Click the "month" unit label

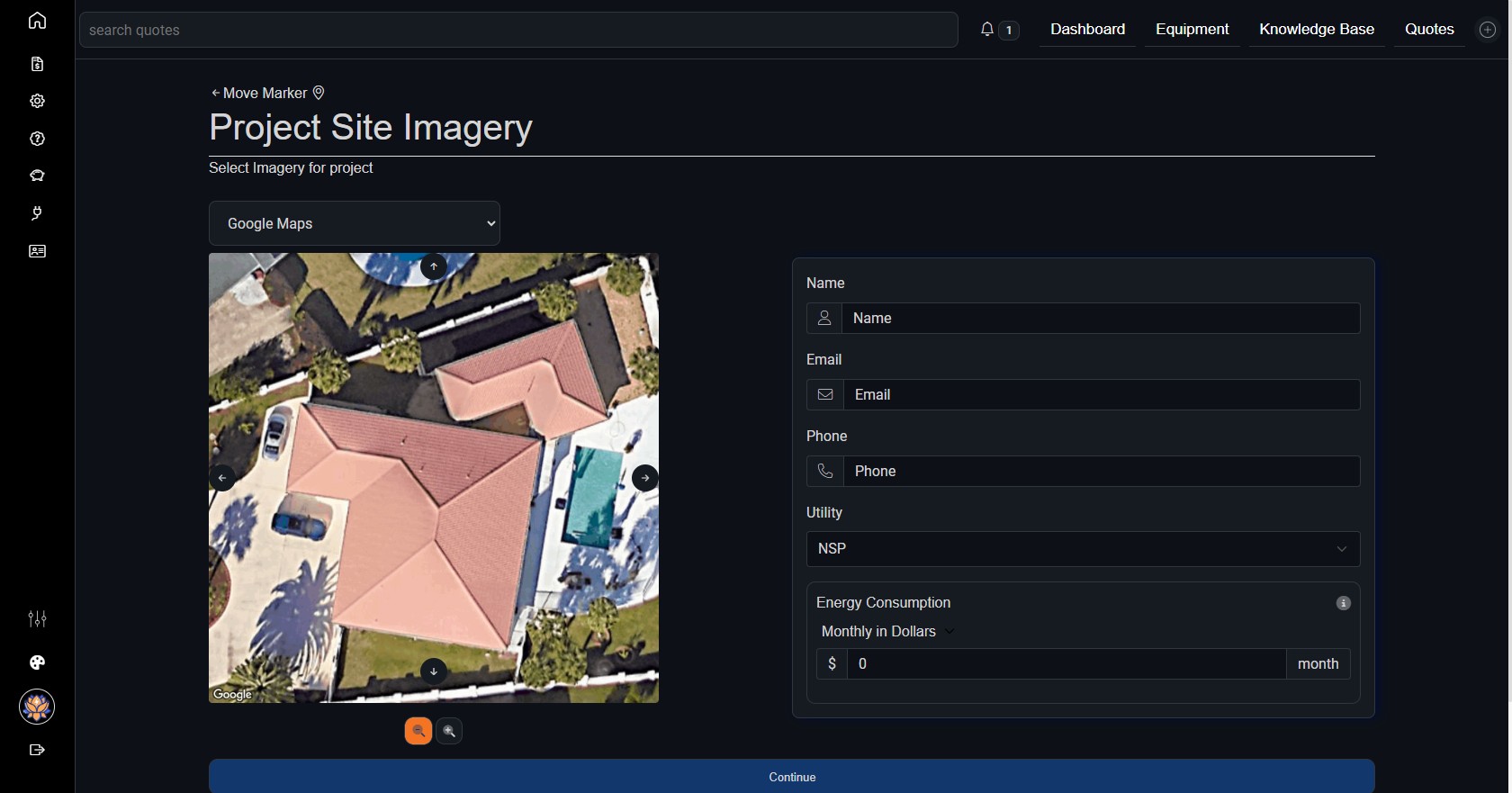(1318, 664)
